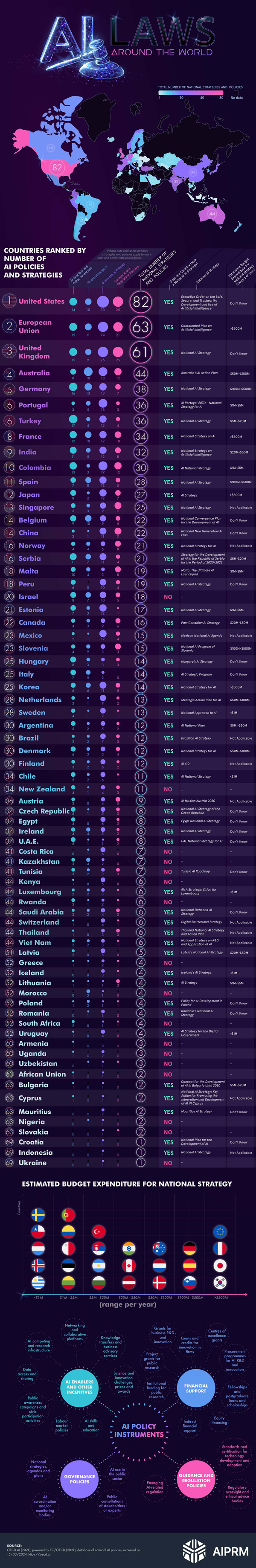Click the 82 bubble on the map
The image size is (256, 1568).
point(57,167)
